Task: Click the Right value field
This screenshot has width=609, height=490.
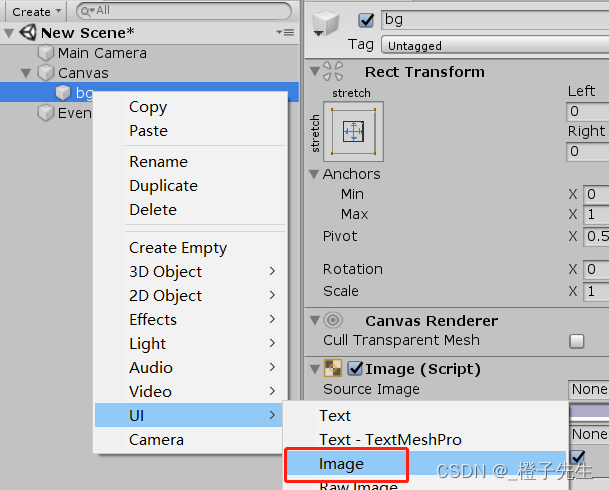Action: point(588,151)
